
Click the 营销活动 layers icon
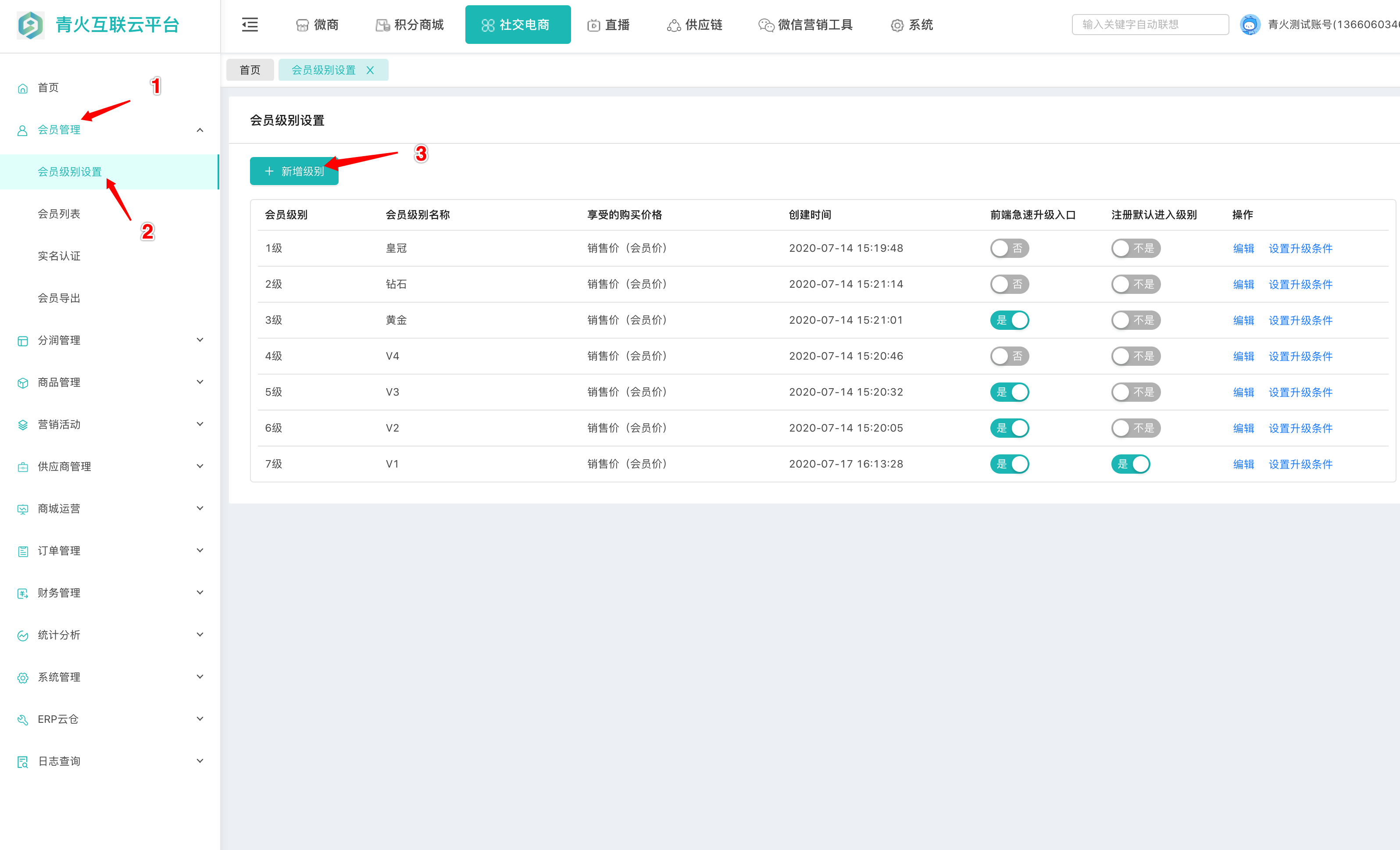coord(23,425)
